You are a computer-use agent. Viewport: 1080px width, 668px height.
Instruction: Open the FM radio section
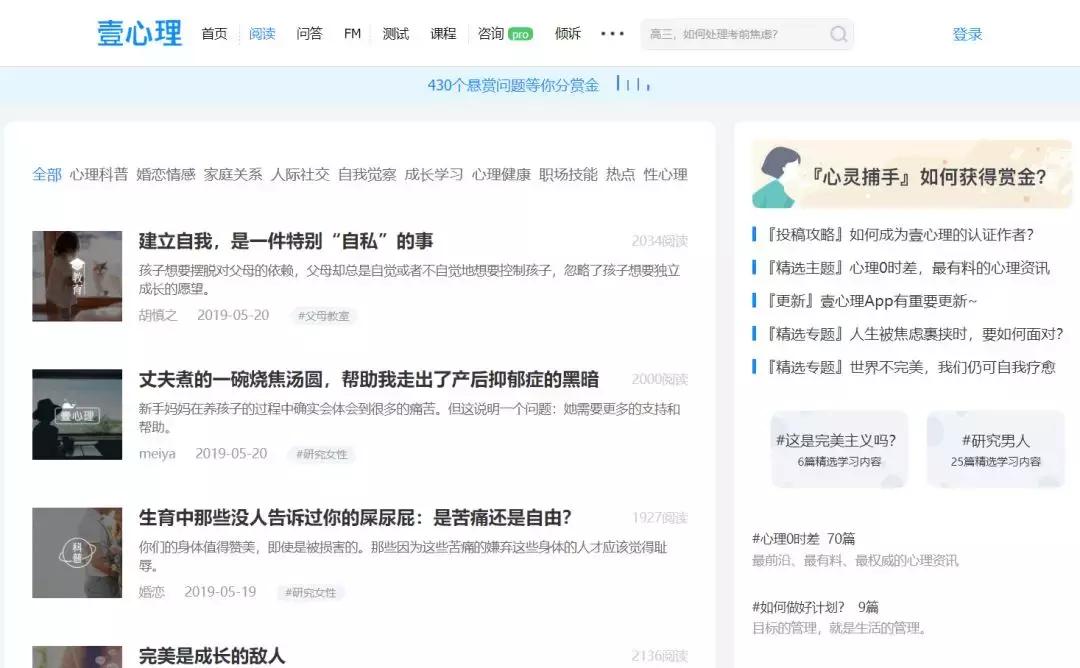pos(351,33)
